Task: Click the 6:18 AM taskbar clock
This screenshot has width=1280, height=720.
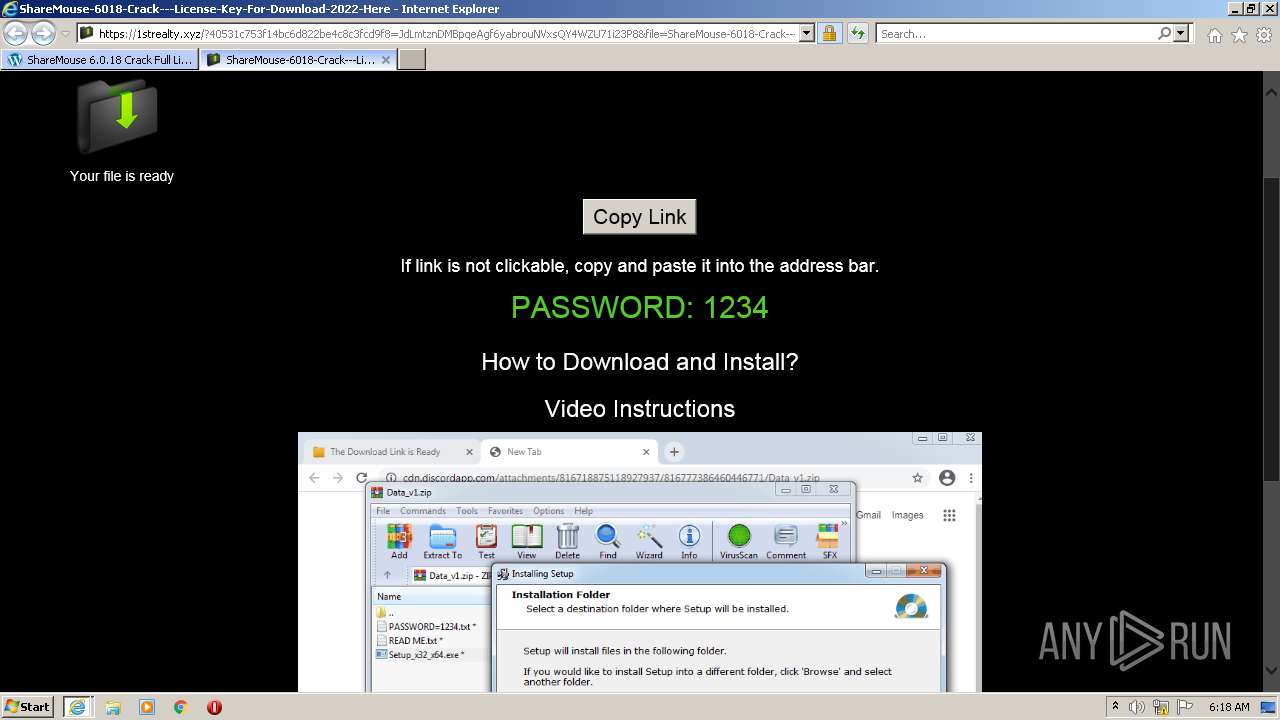Action: tap(1229, 707)
